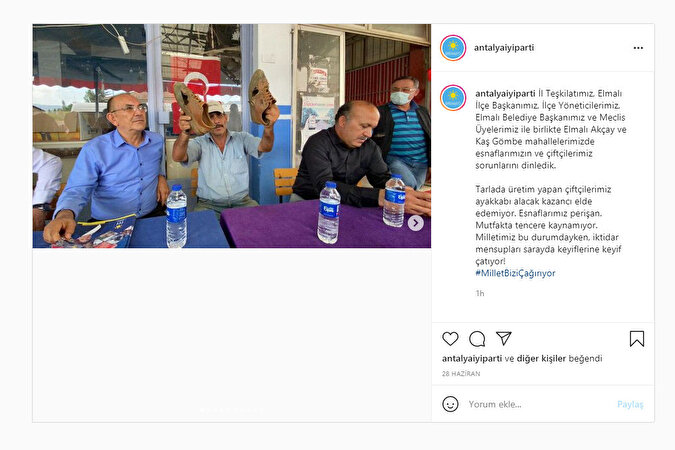This screenshot has height=450, width=675.
Task: Like the post with the heart icon
Action: (x=450, y=339)
